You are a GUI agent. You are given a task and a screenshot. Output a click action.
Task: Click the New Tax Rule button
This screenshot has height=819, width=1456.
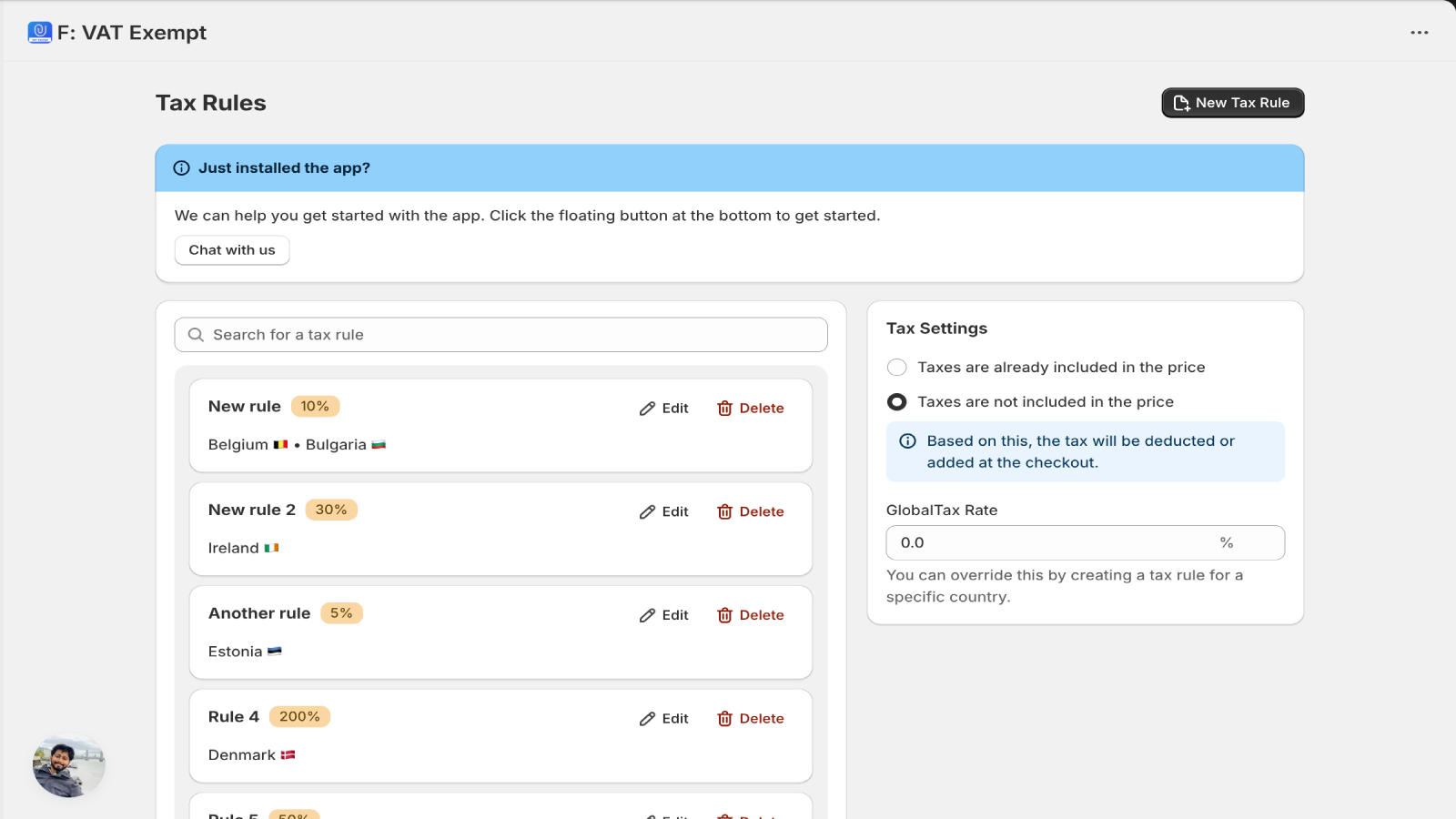(x=1233, y=103)
